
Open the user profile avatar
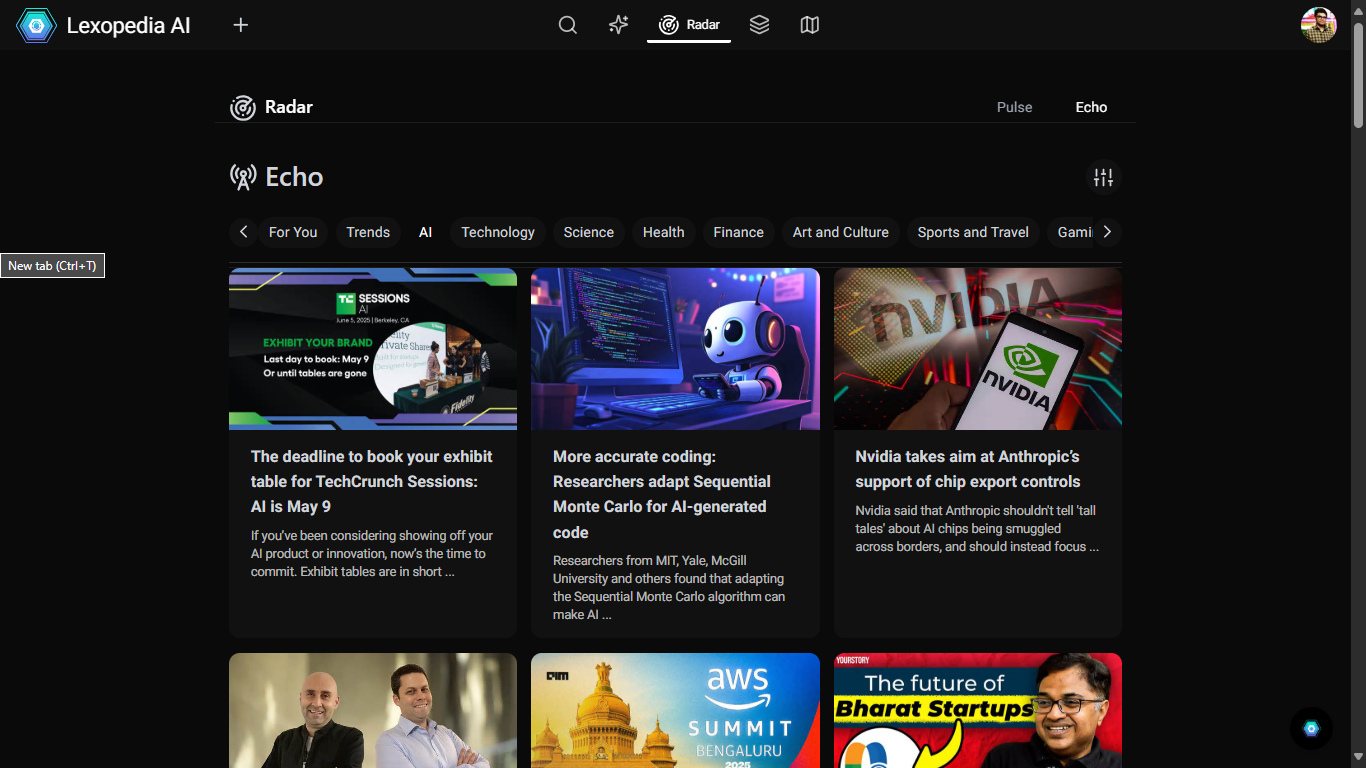point(1318,25)
